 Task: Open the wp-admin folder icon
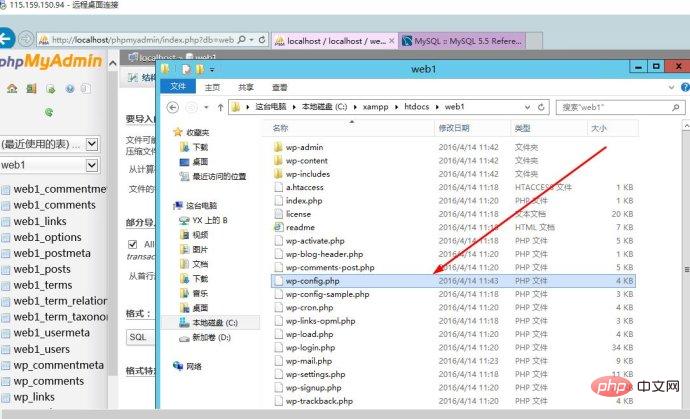tap(278, 147)
